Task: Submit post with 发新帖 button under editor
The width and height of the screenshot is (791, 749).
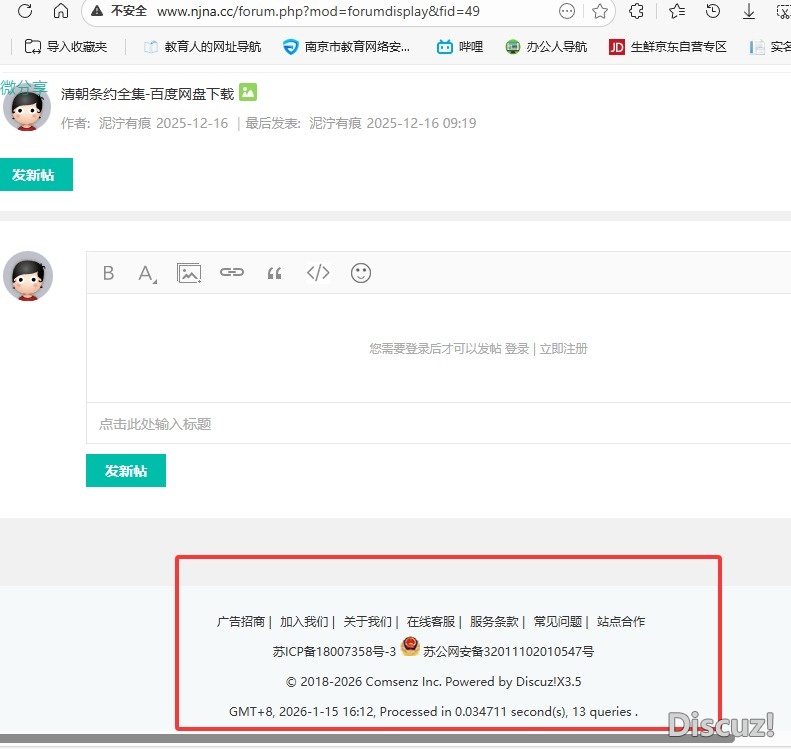Action: click(x=126, y=471)
